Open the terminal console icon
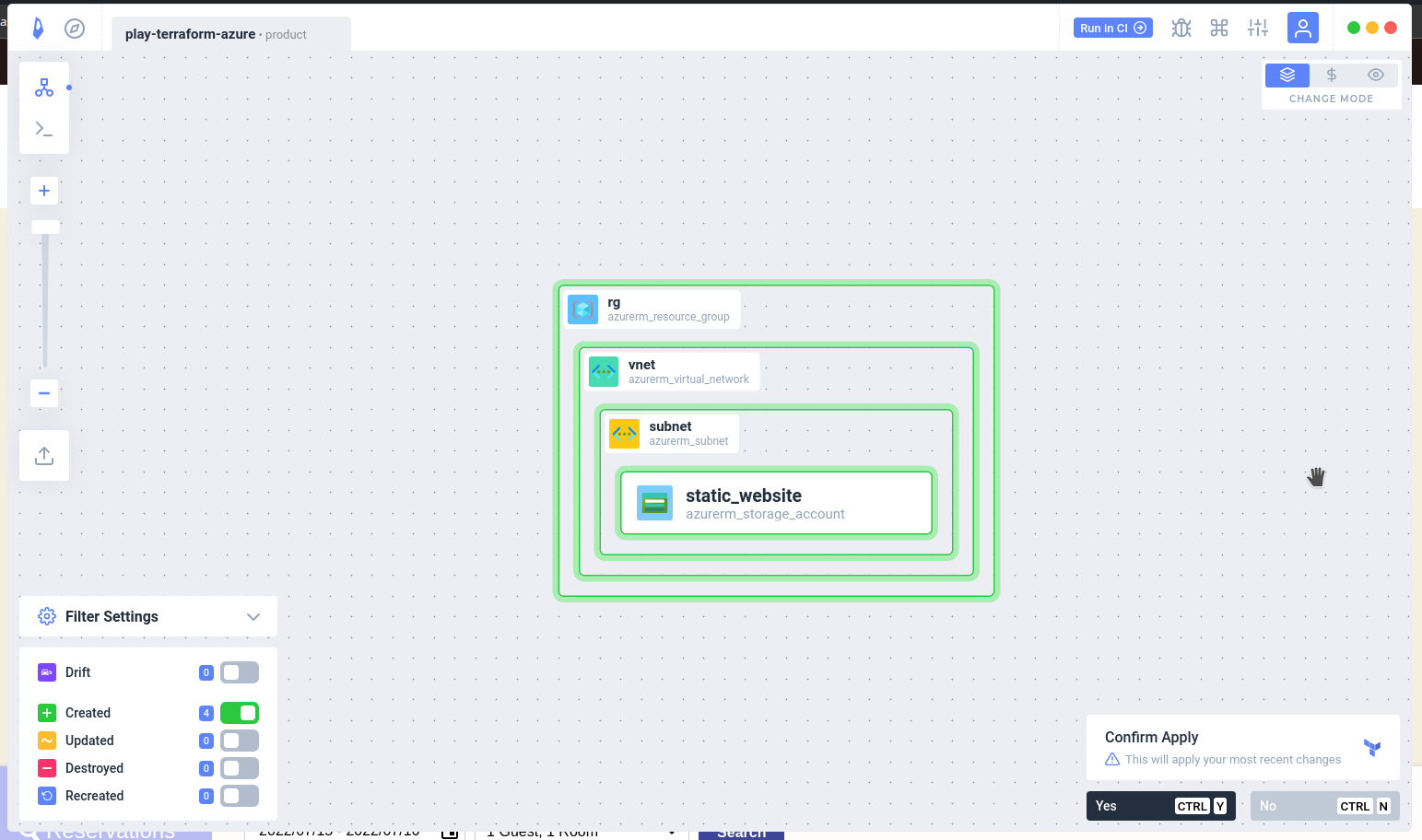 point(44,129)
